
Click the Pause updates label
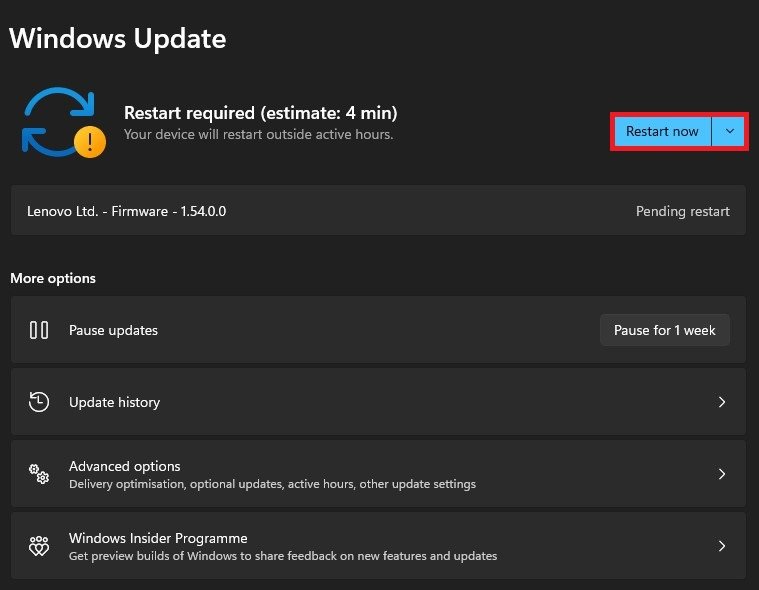tap(113, 330)
